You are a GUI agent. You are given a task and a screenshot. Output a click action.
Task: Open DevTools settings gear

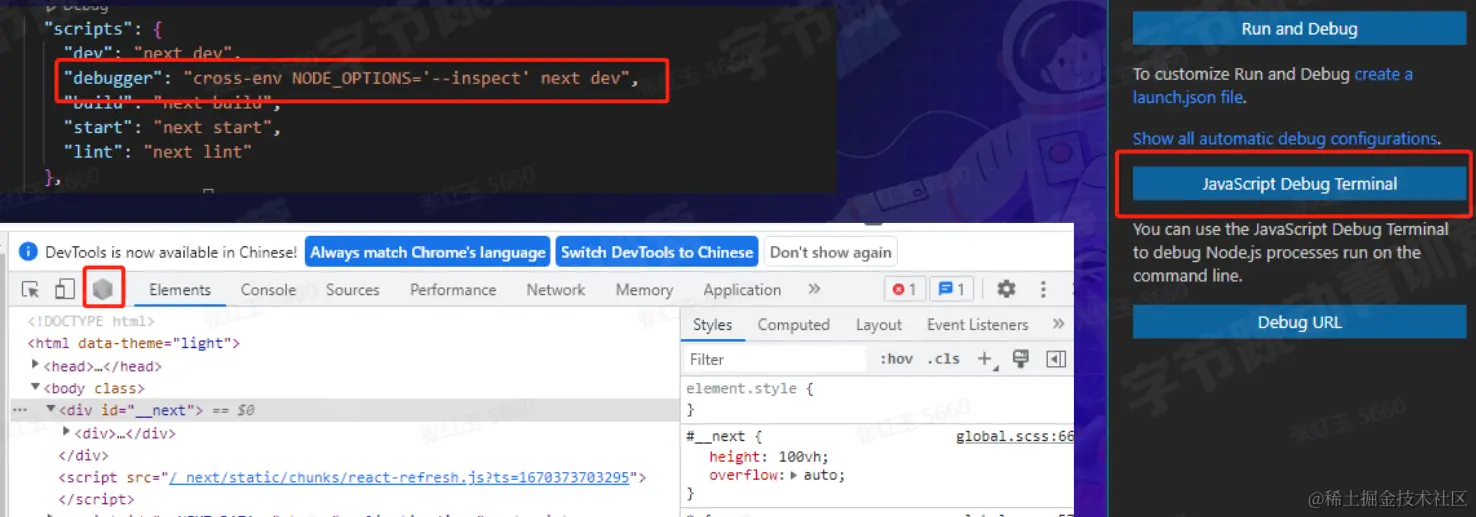tap(1006, 289)
